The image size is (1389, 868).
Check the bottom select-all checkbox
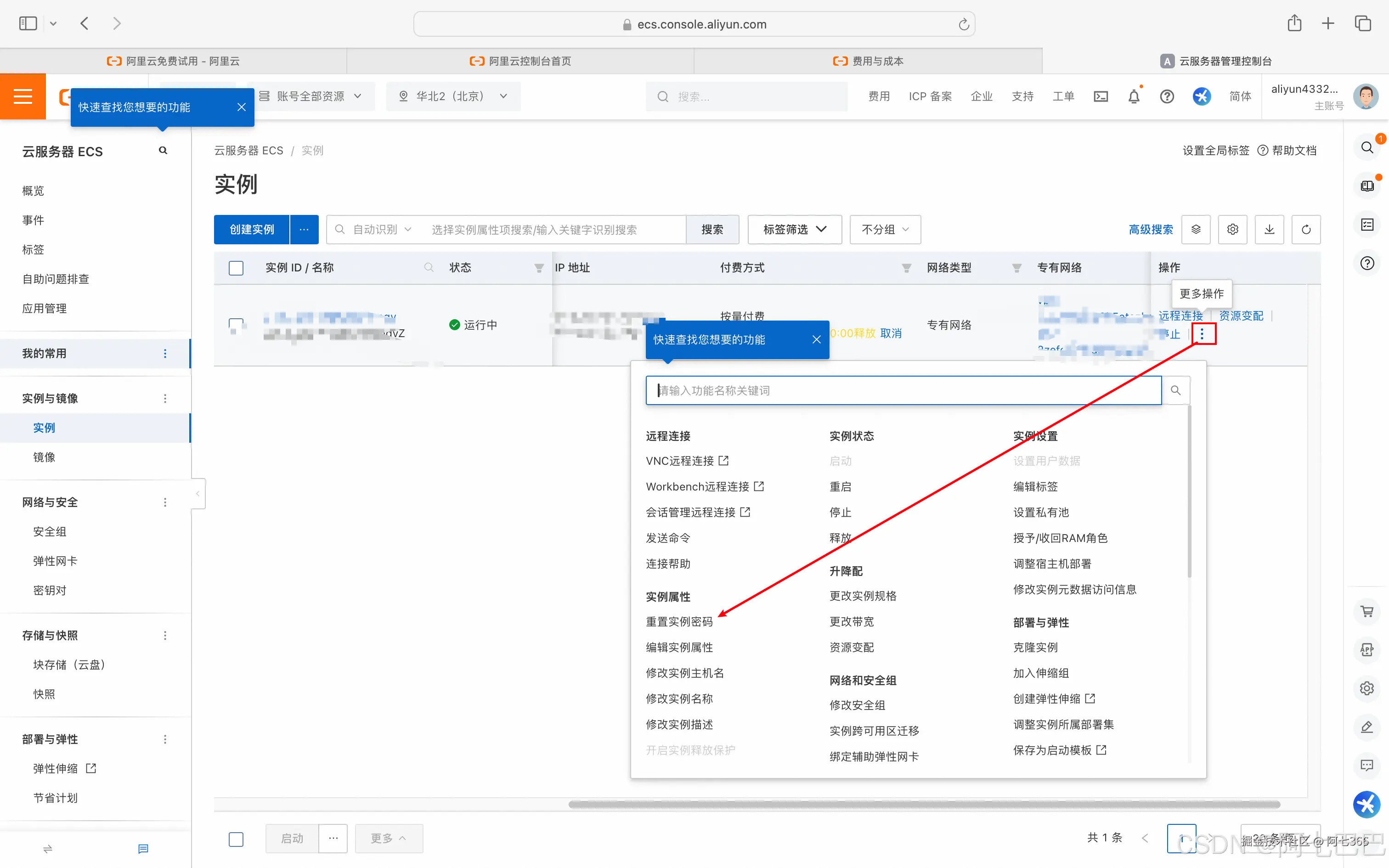[236, 839]
